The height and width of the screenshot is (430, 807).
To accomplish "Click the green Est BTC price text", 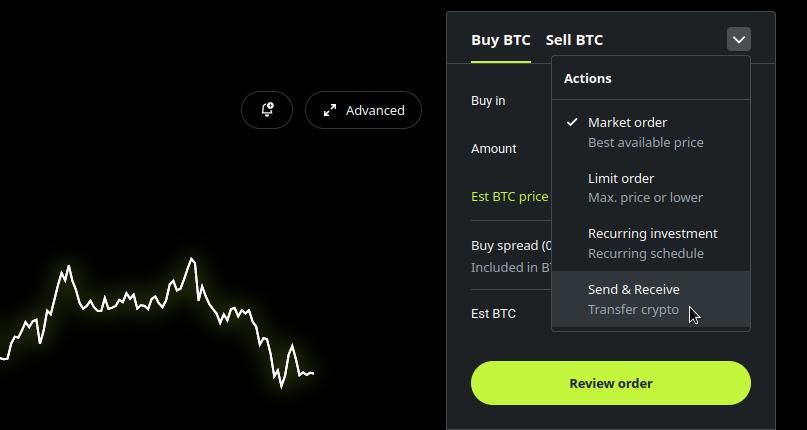I will point(509,197).
